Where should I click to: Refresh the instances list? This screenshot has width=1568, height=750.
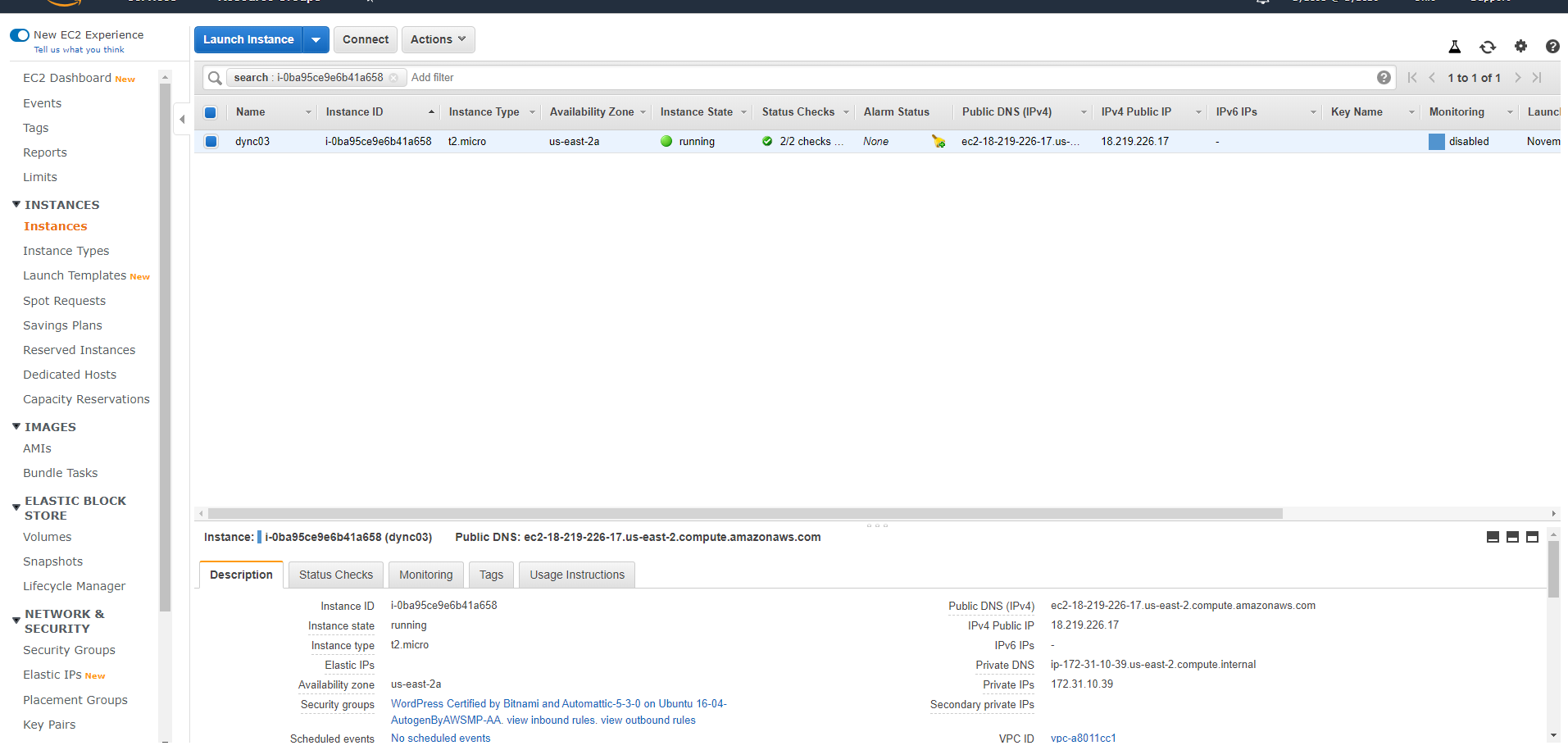[1488, 47]
